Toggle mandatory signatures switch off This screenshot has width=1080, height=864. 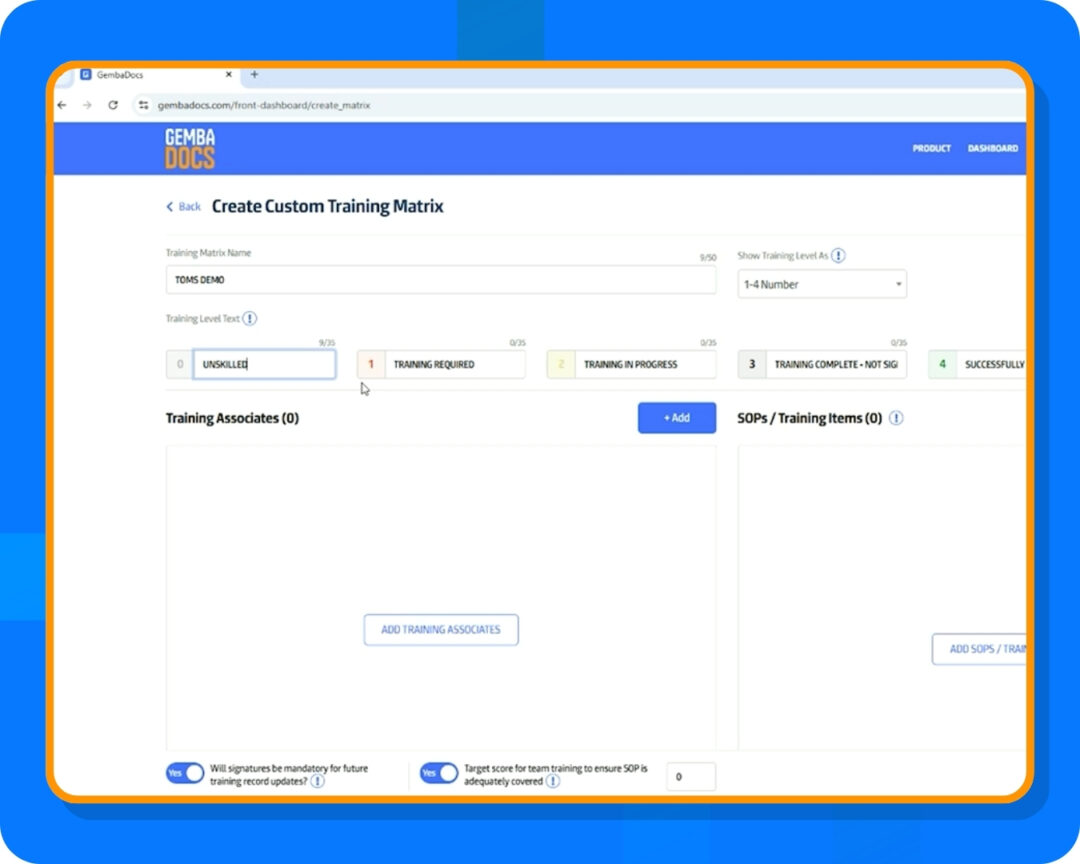(x=185, y=773)
